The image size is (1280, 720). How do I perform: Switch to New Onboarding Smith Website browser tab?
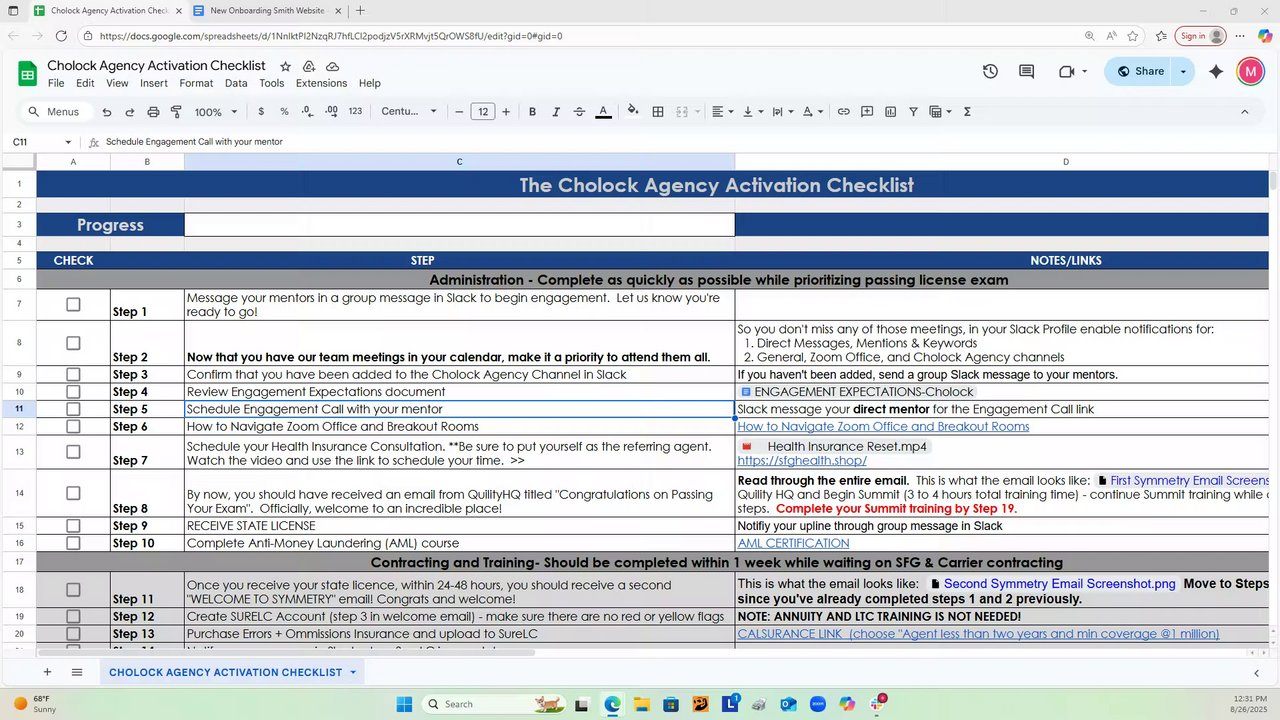pyautogui.click(x=267, y=11)
